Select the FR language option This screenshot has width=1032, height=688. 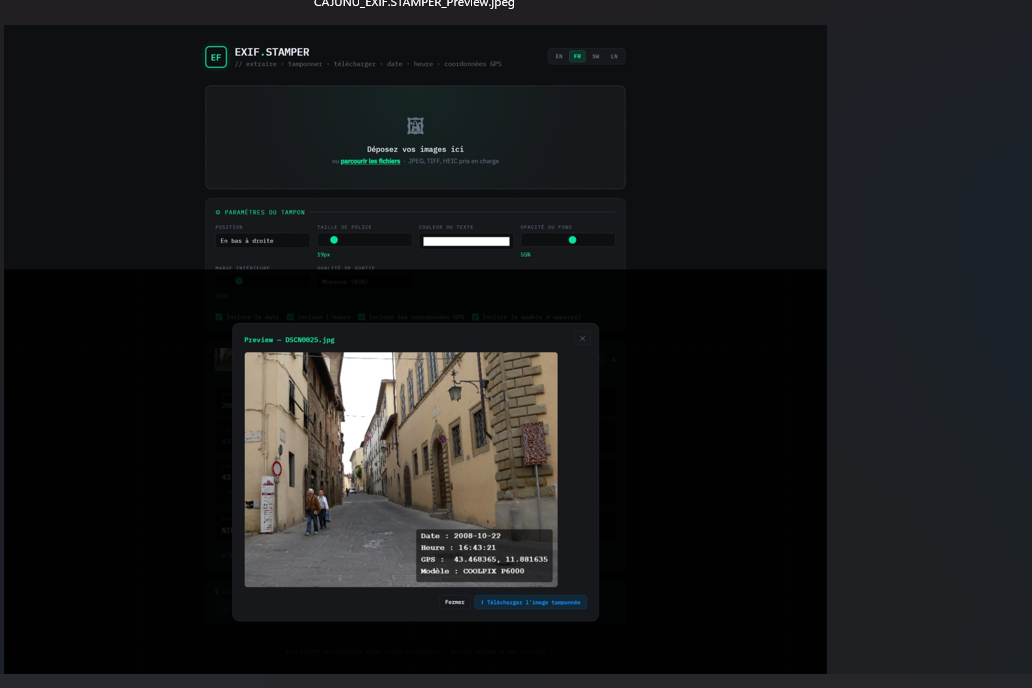tap(577, 57)
